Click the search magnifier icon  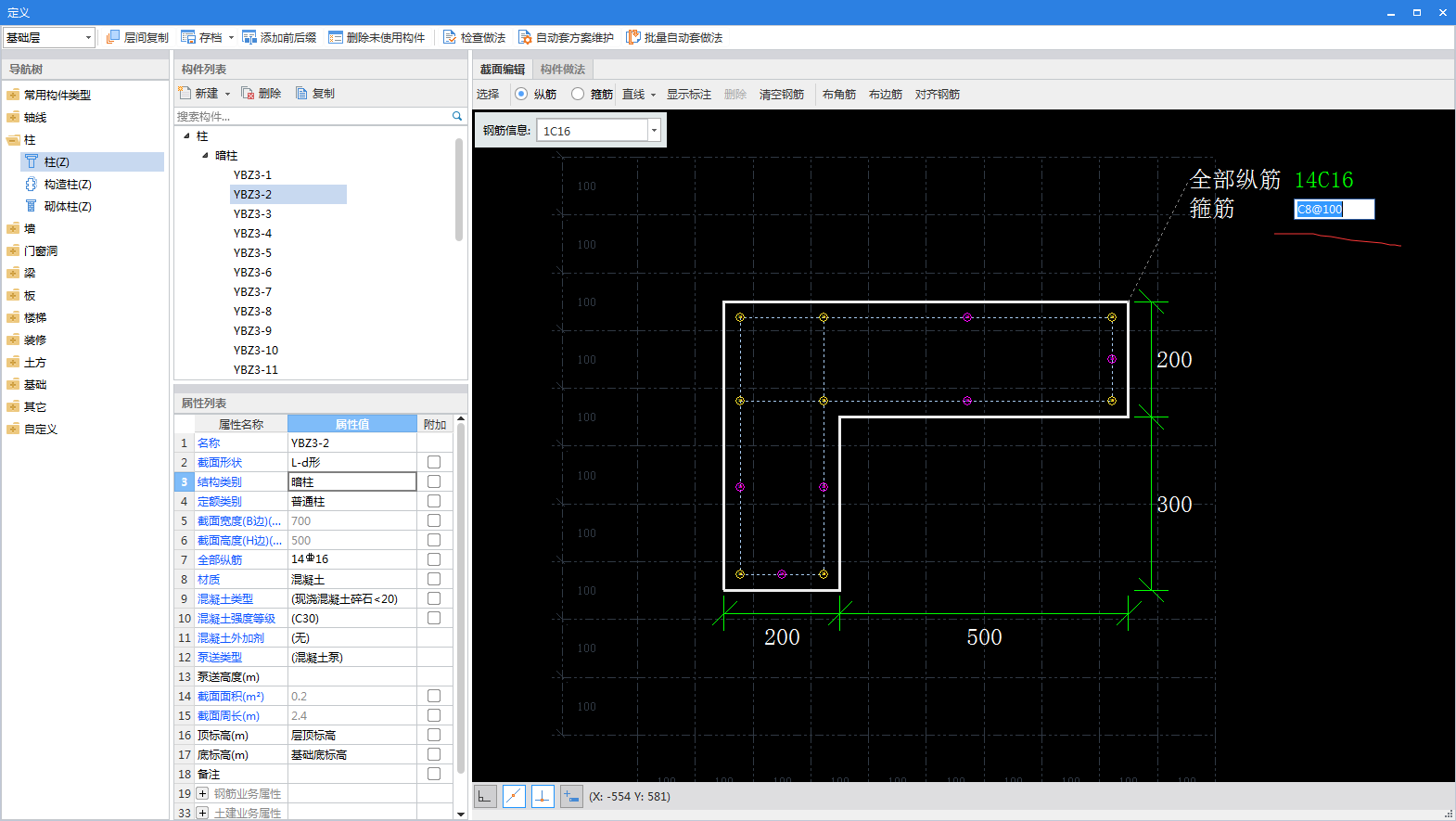pos(457,116)
